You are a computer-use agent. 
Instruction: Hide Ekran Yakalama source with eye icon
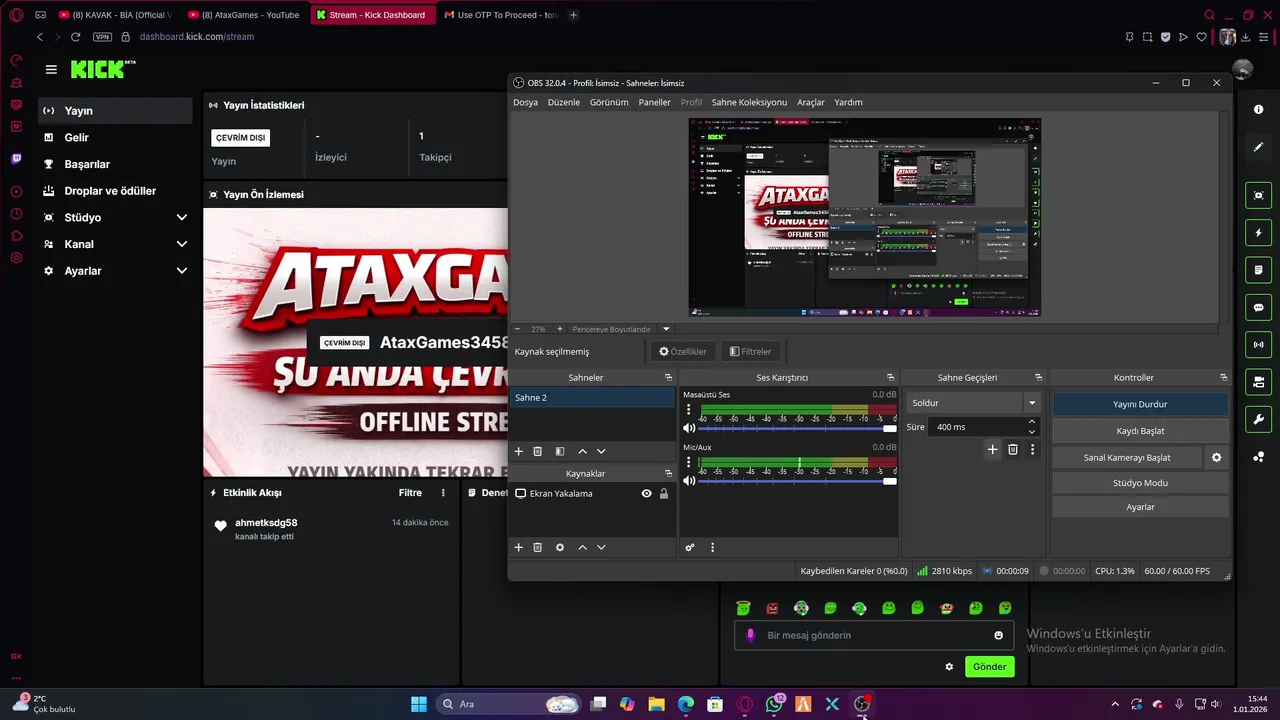coord(646,493)
